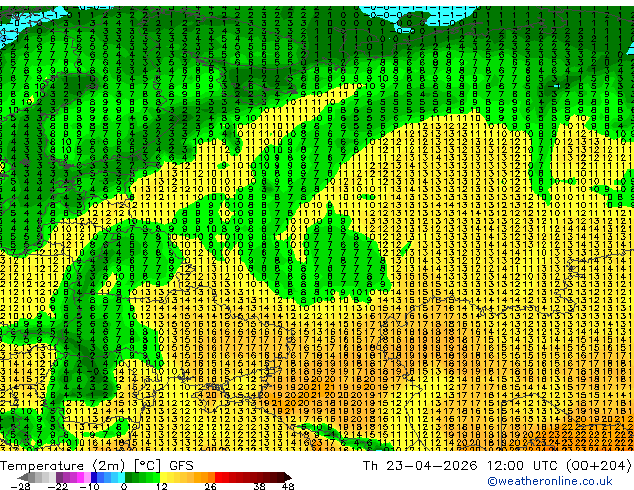This screenshot has height=490, width=634.
Task: Click the dark green legend swatch right of 0
Action: coord(129,477)
